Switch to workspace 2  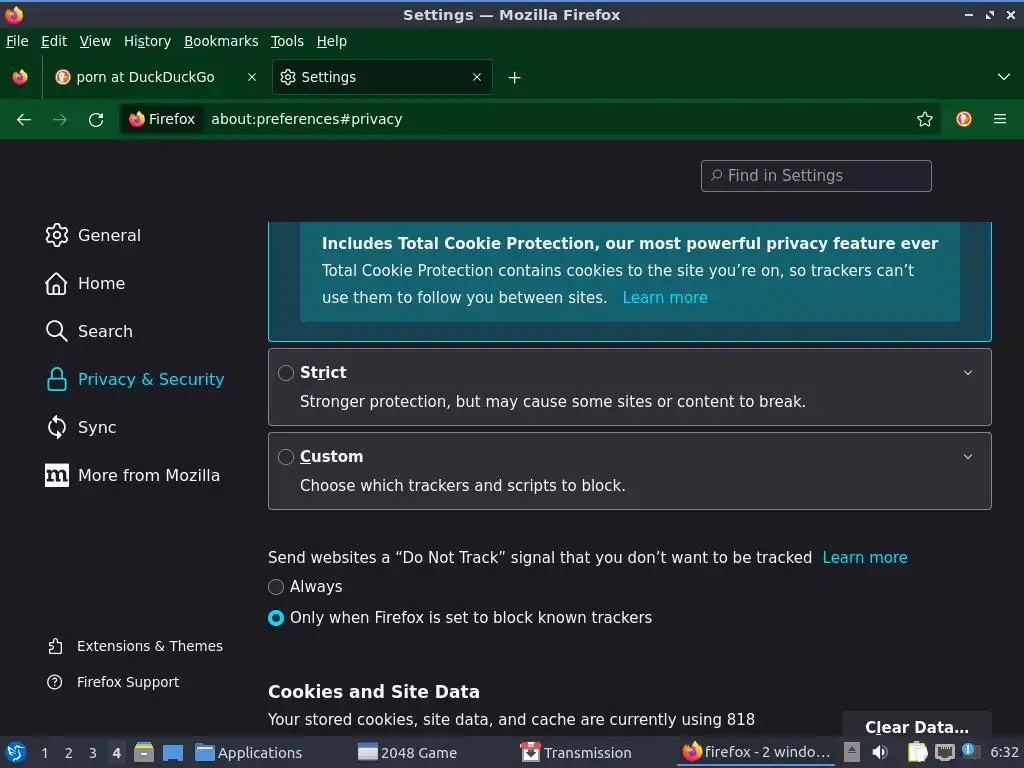pos(69,753)
